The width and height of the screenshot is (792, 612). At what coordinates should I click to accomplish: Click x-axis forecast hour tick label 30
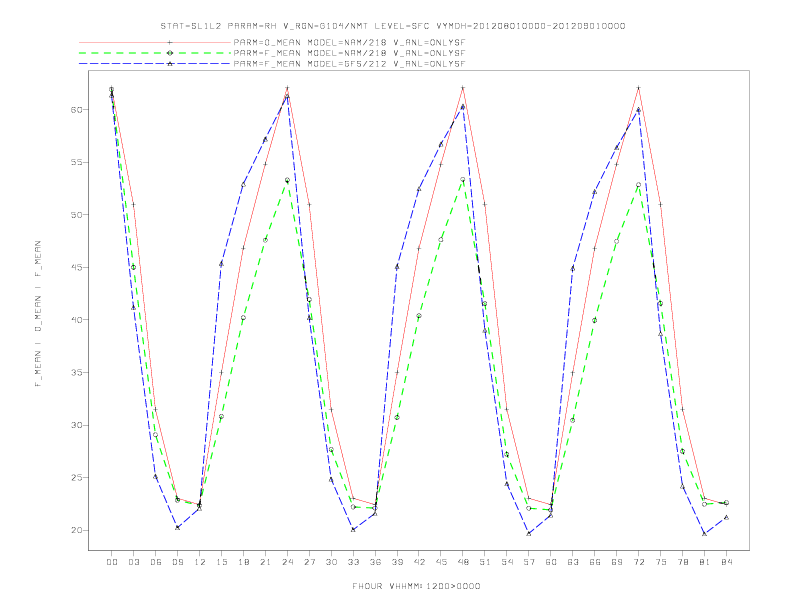pyautogui.click(x=331, y=562)
